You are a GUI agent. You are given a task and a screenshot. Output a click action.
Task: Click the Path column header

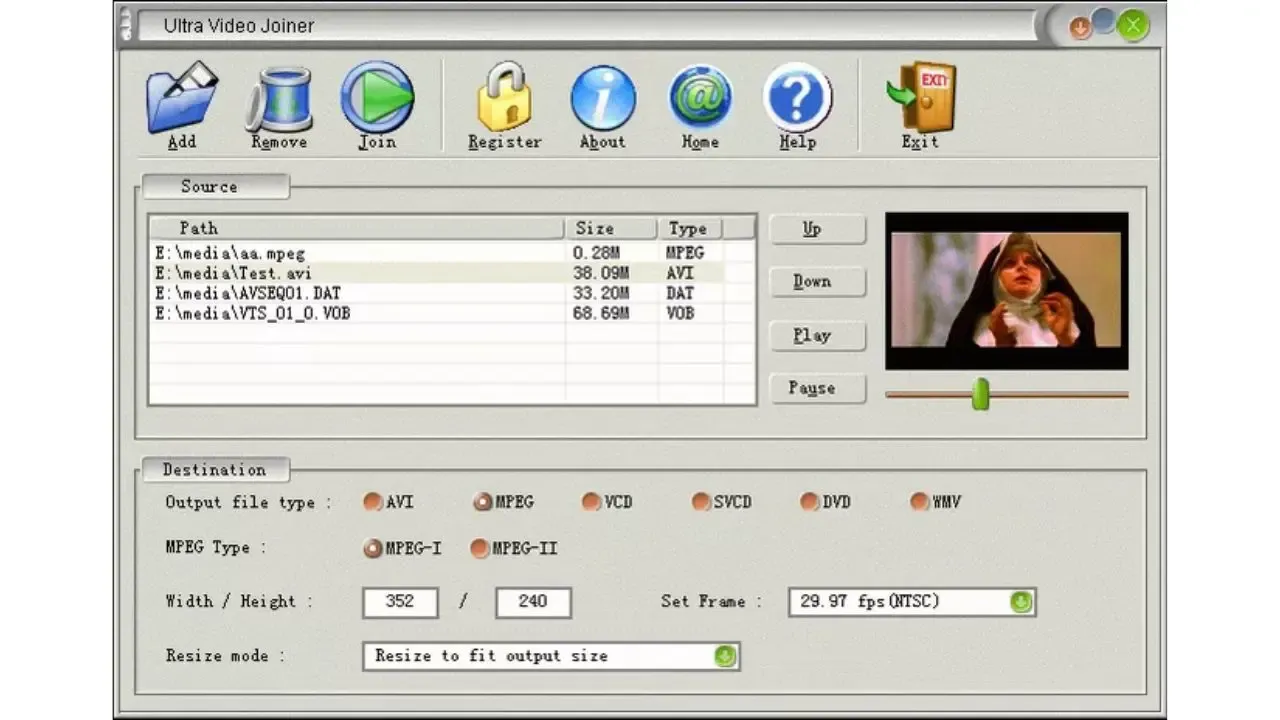tap(356, 229)
